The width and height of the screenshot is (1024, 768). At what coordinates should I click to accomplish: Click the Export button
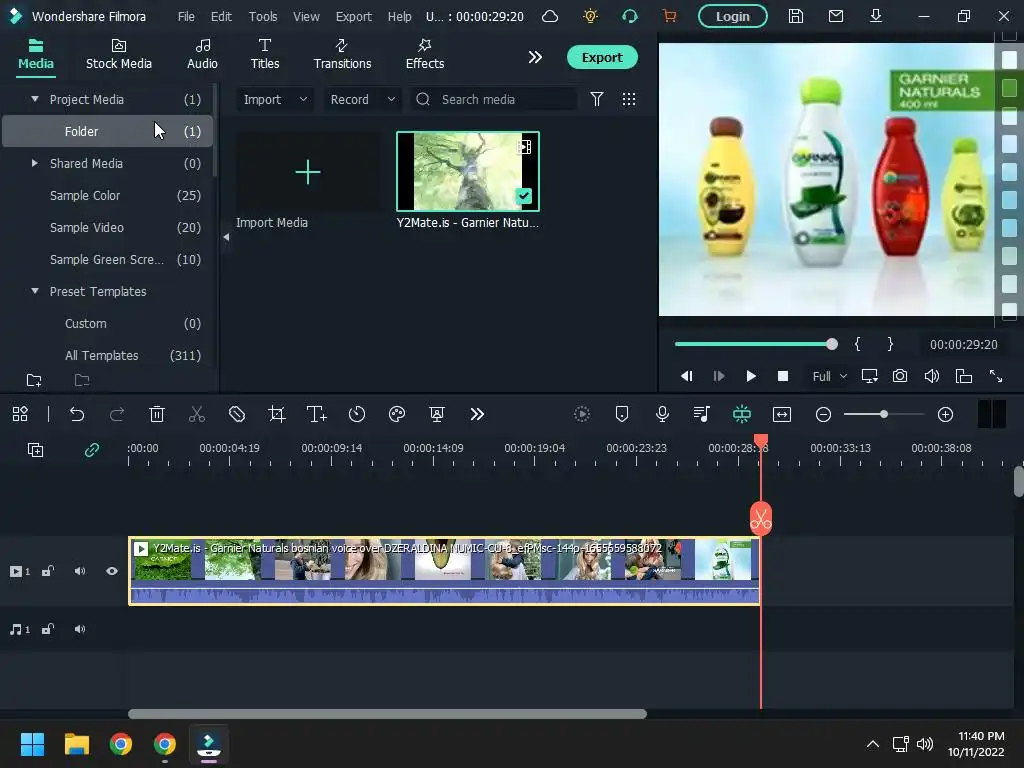(x=602, y=57)
